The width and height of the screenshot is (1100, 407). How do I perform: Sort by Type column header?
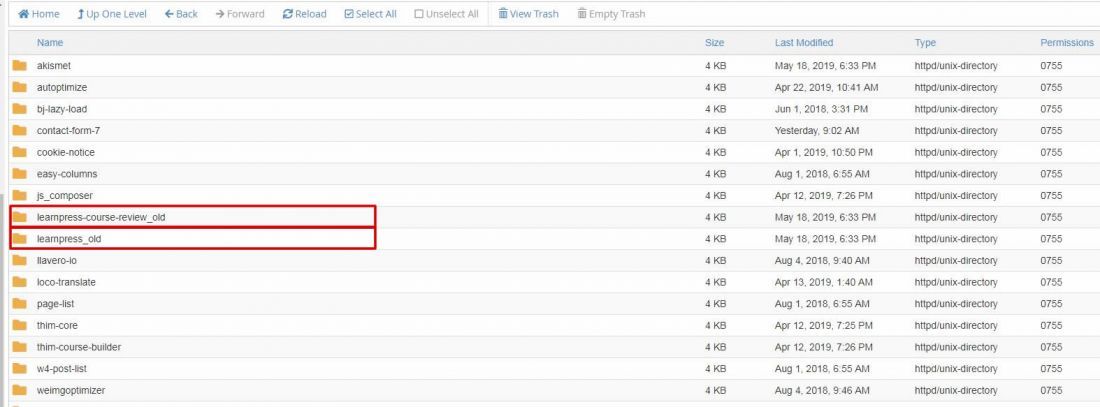coord(925,43)
